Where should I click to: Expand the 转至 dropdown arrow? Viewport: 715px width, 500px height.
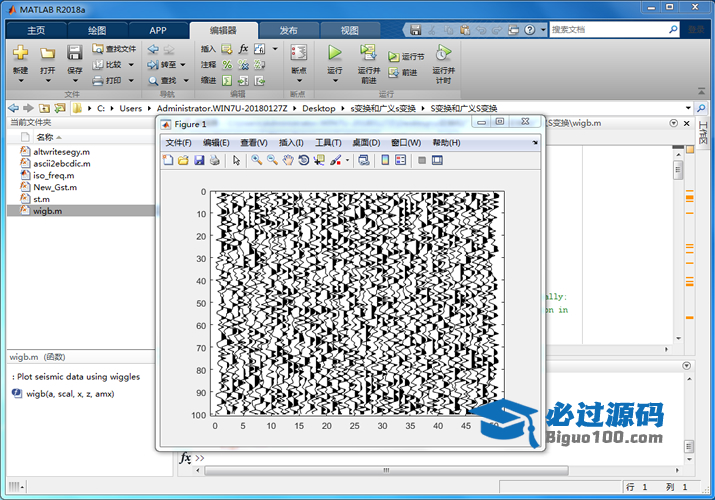click(x=183, y=65)
